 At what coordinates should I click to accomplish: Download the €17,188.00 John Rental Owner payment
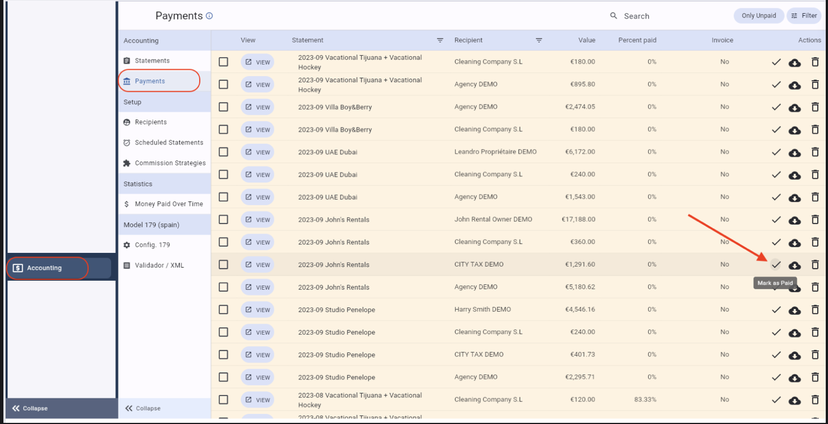click(794, 220)
